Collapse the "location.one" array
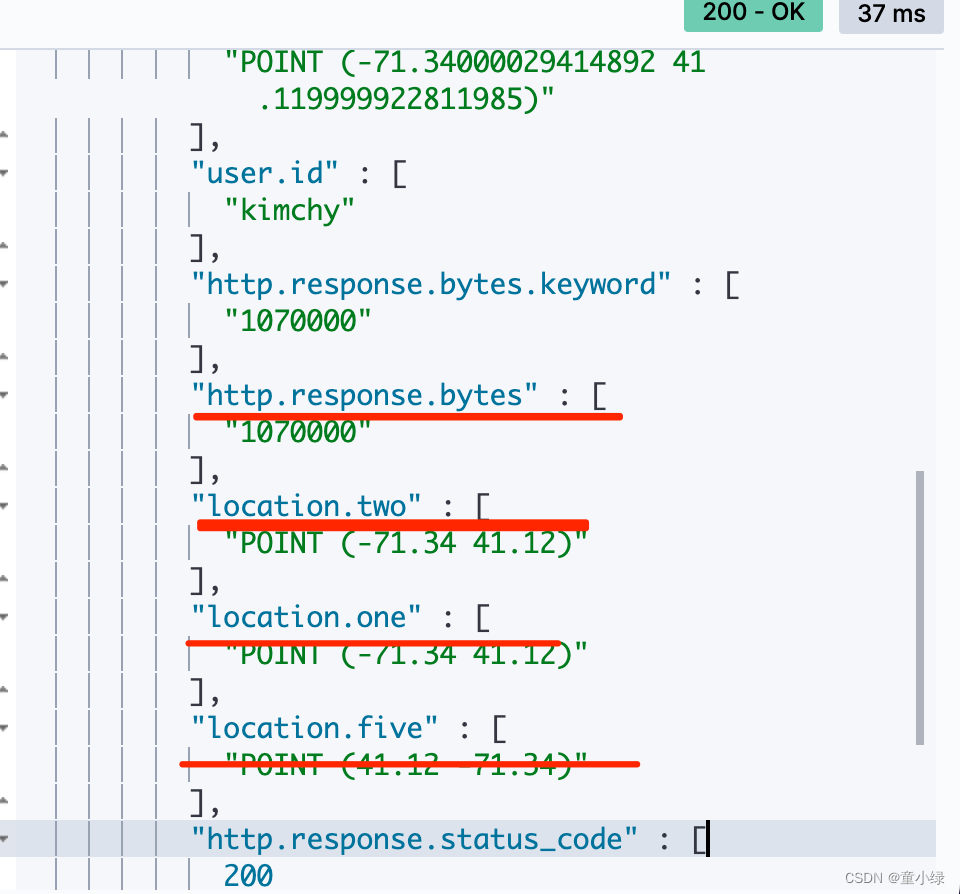 point(6,617)
